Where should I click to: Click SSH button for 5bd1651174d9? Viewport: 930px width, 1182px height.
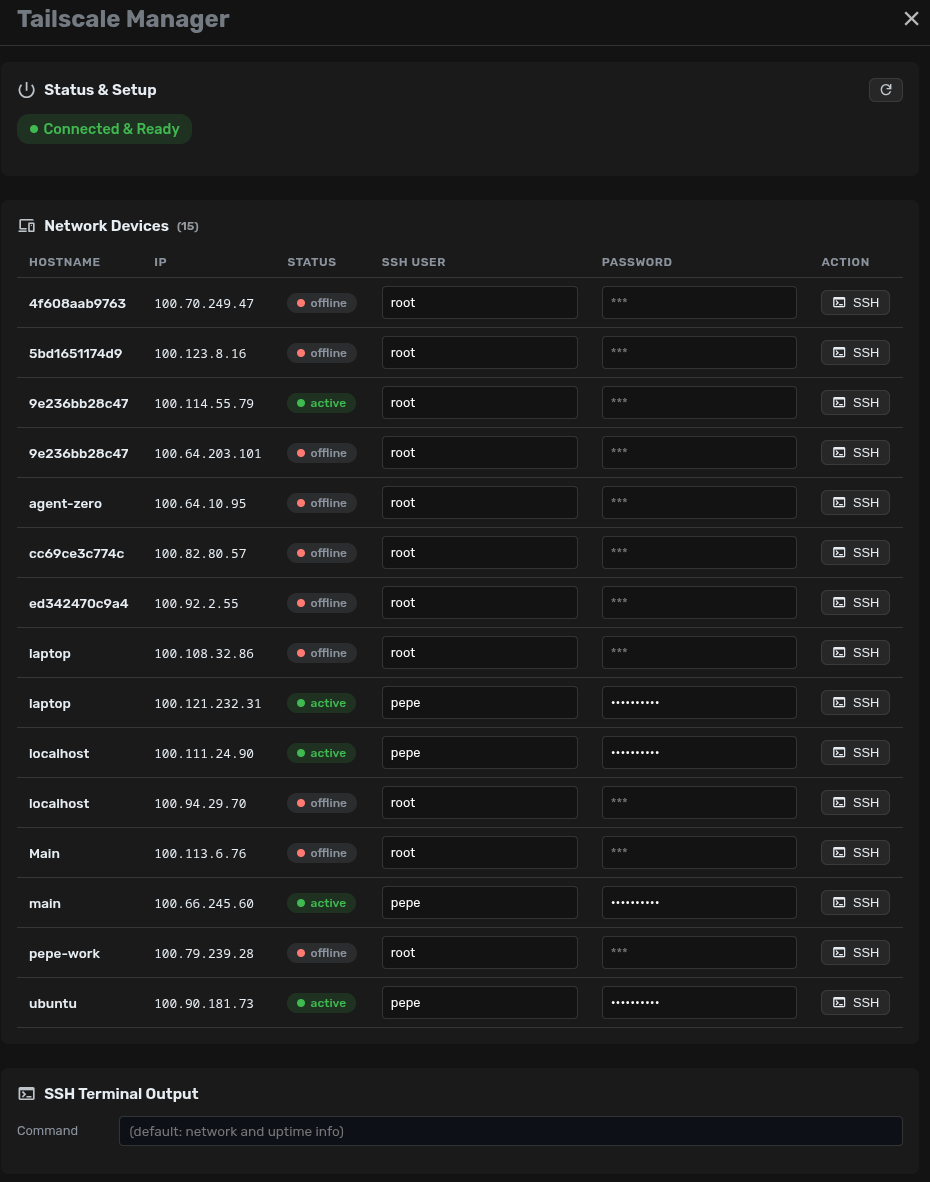(855, 352)
